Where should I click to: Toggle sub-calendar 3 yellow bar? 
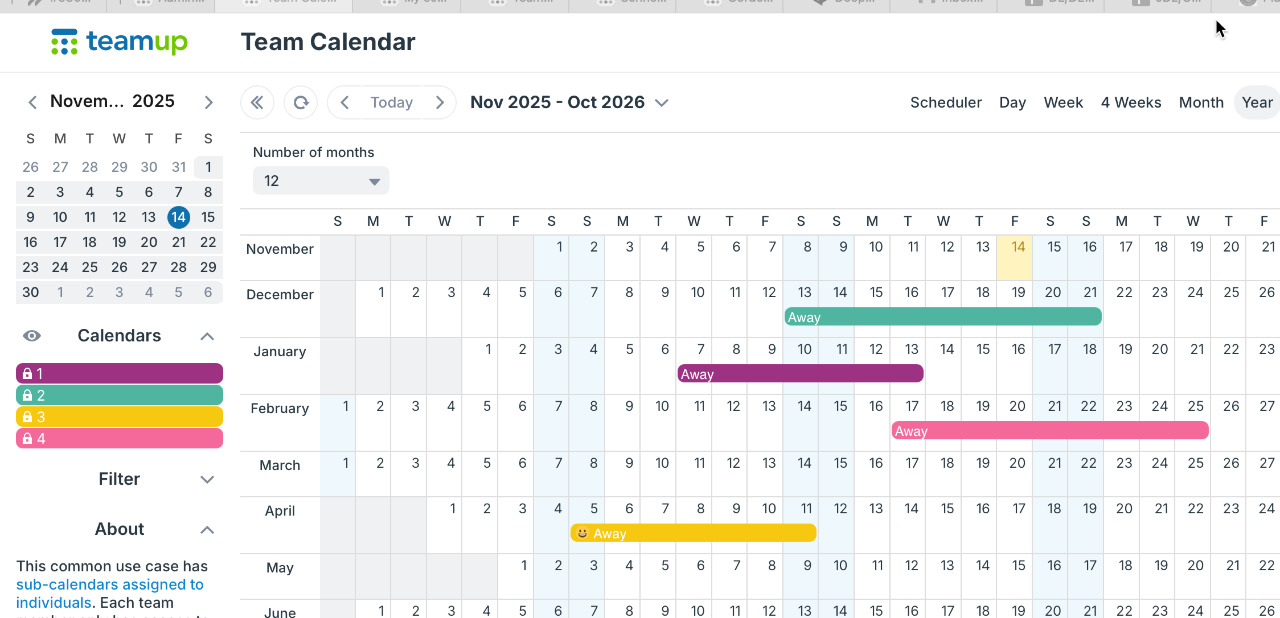(x=119, y=417)
